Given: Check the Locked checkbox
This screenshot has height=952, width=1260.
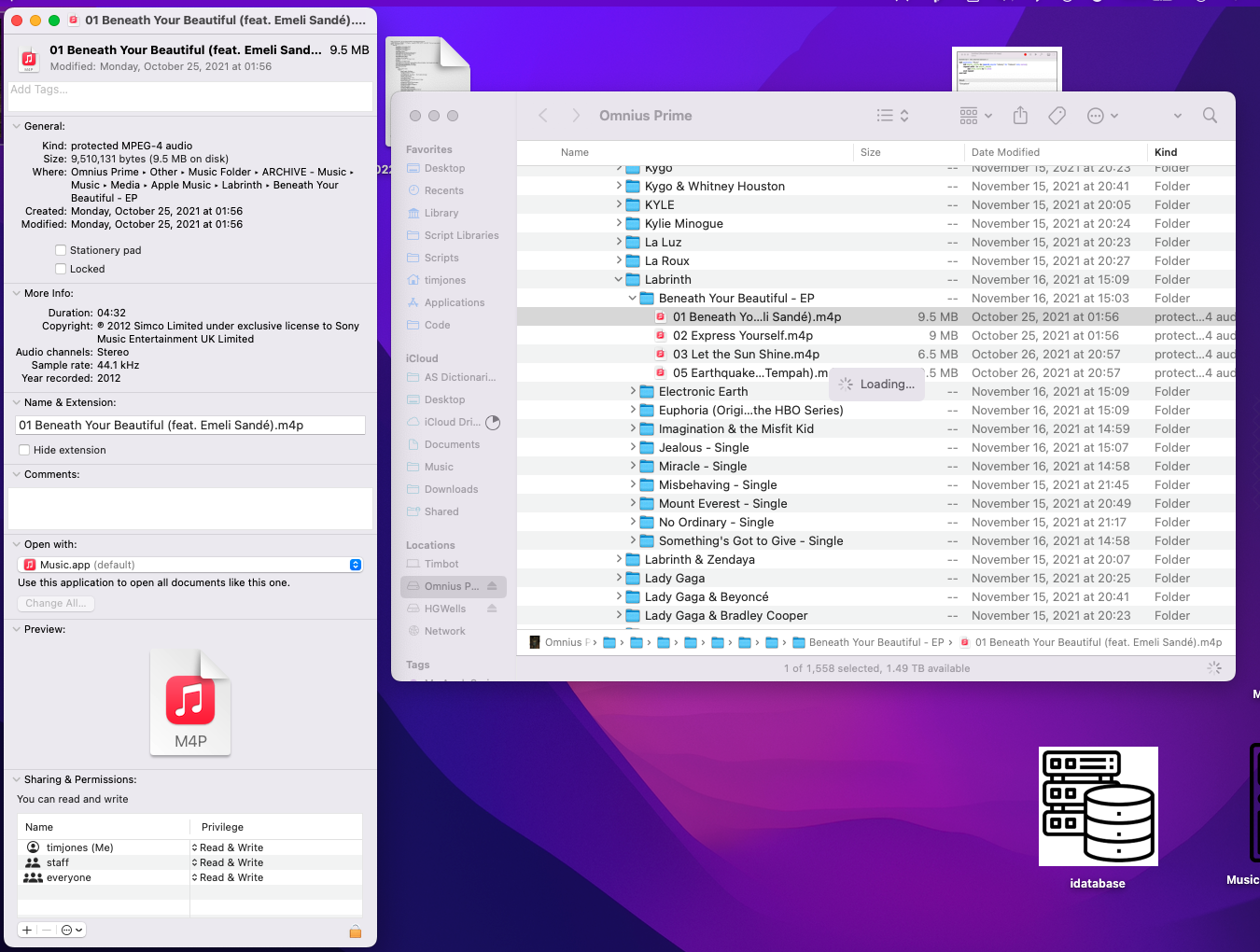Looking at the screenshot, I should 61,269.
